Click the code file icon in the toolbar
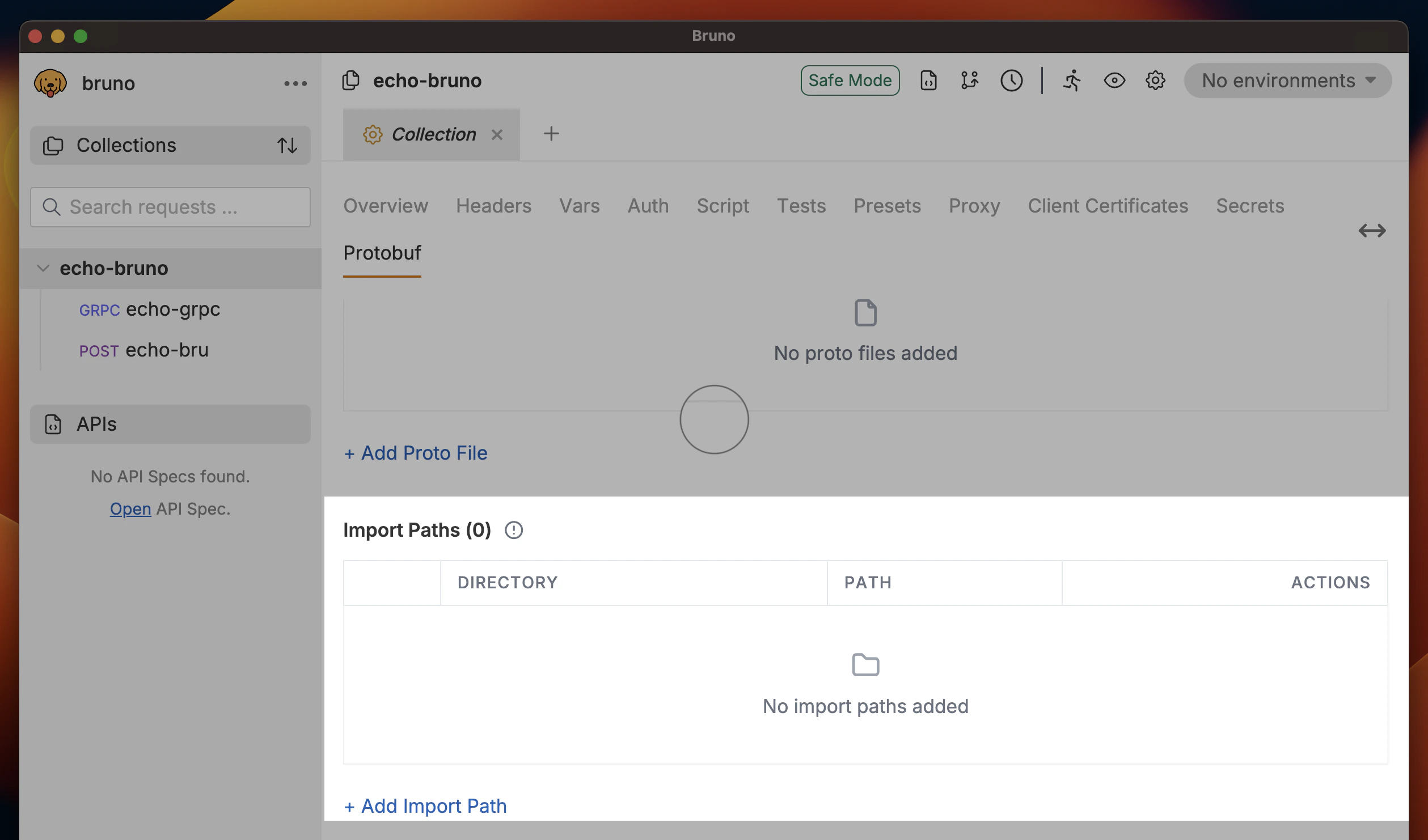The width and height of the screenshot is (1428, 840). click(928, 81)
